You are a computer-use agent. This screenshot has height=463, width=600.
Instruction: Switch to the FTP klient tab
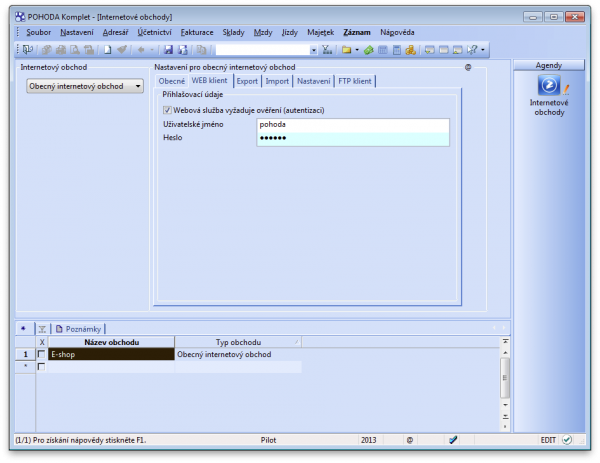[355, 81]
